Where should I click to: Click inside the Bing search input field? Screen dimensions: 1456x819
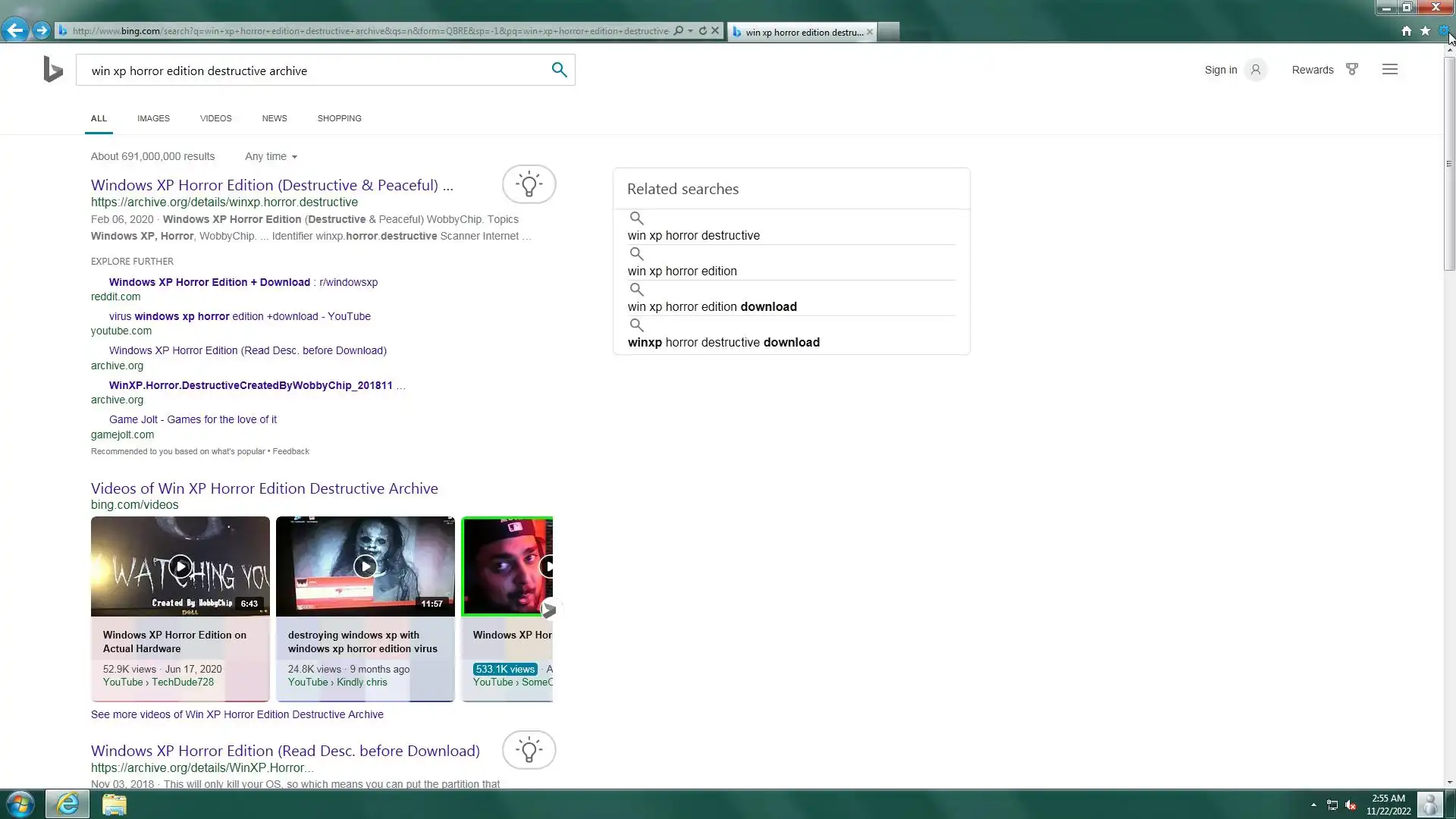click(x=311, y=71)
